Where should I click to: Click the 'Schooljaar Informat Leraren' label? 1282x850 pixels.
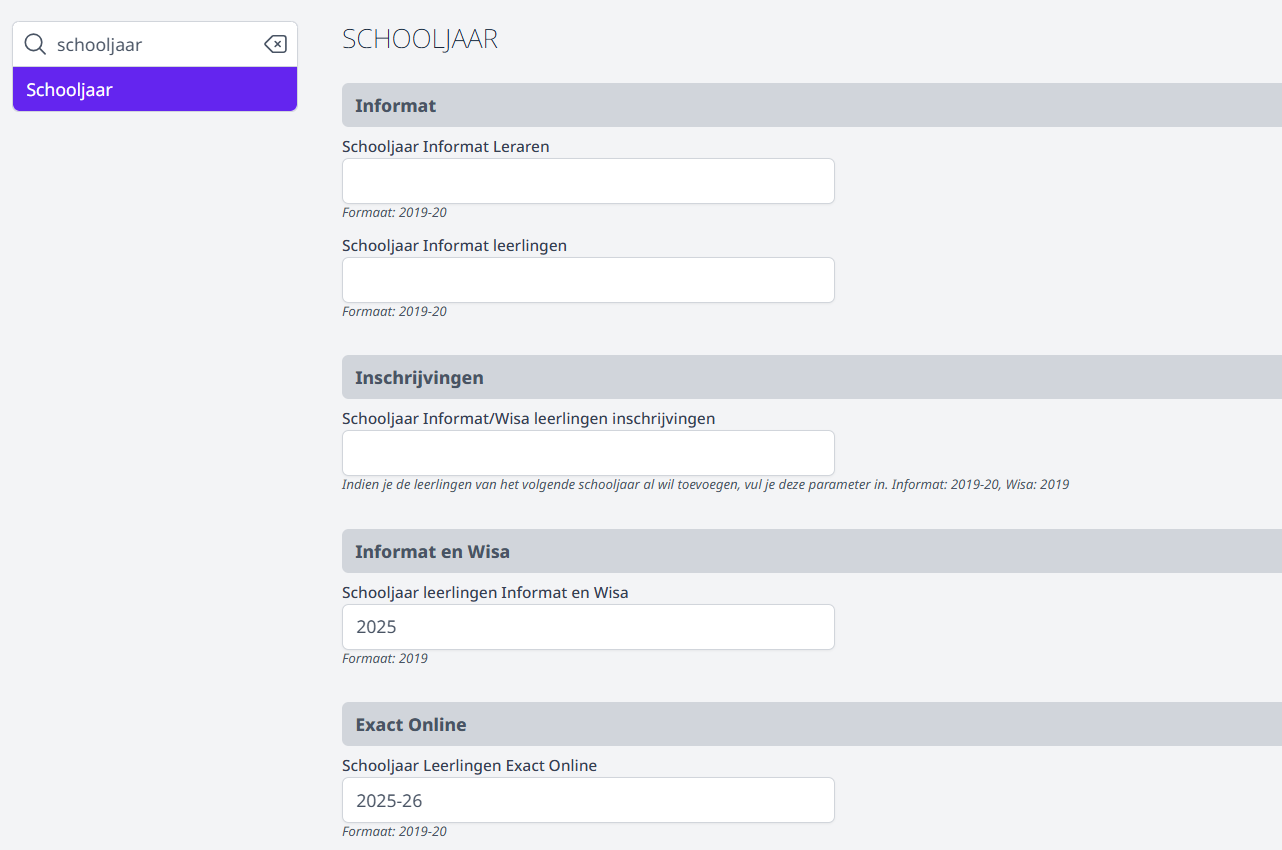click(446, 146)
